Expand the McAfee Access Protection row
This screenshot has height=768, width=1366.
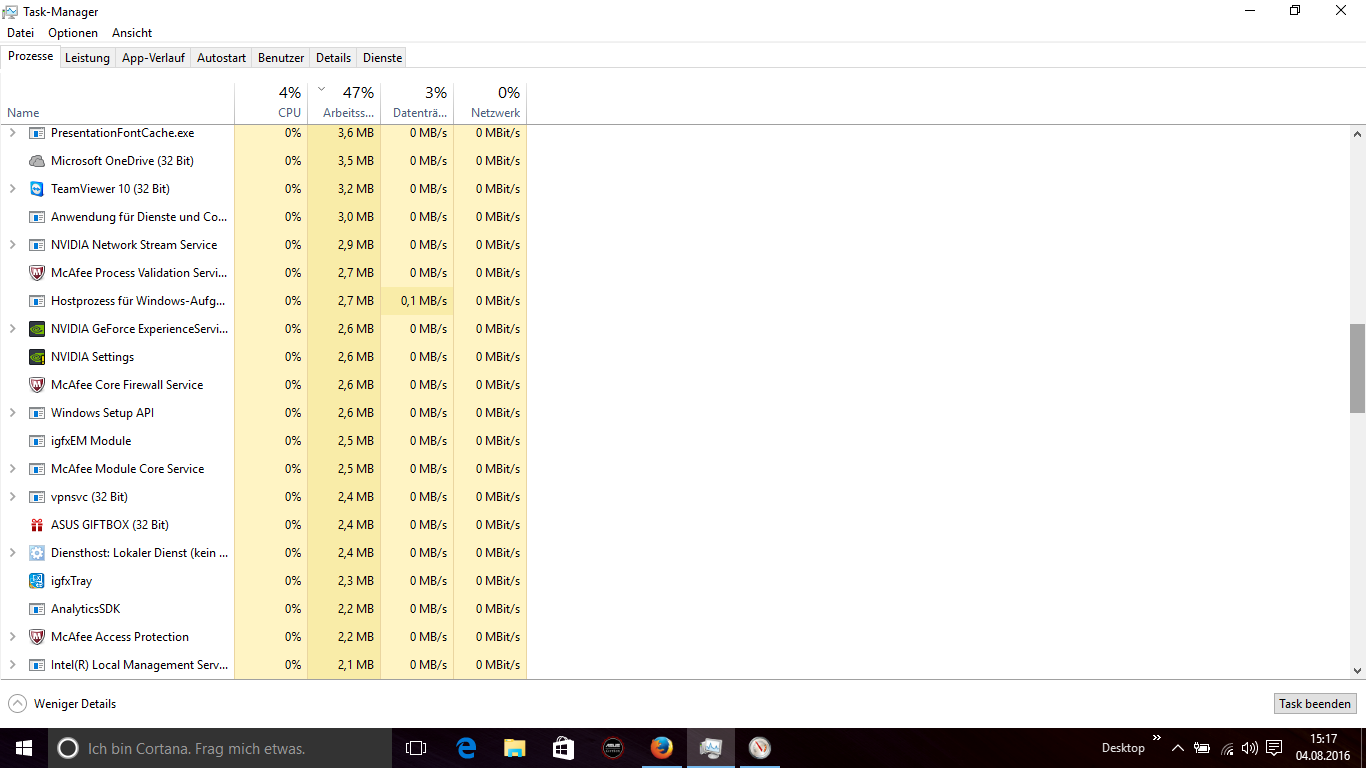pyautogui.click(x=13, y=637)
